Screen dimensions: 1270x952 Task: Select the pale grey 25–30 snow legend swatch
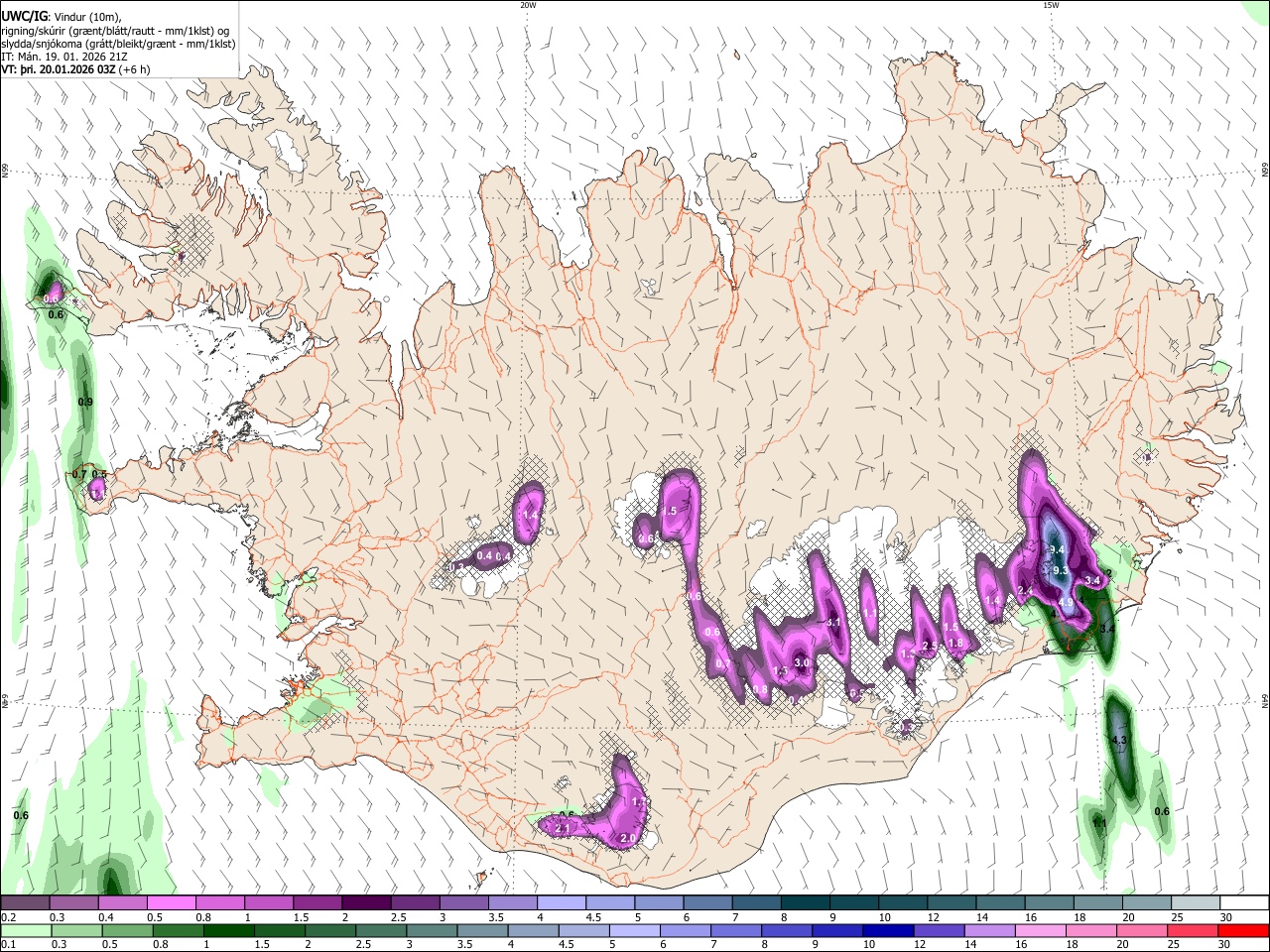click(1195, 903)
